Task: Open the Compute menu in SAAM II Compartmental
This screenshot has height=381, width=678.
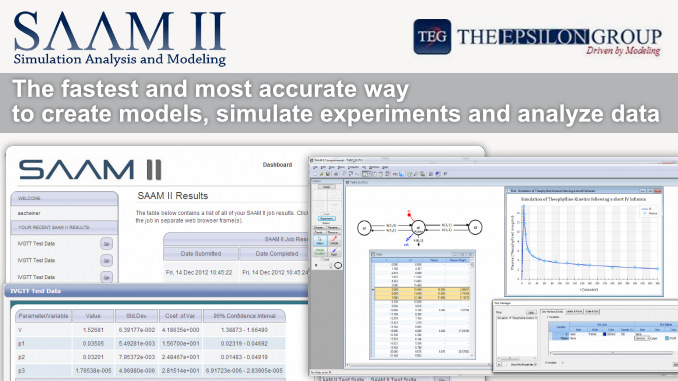Action: click(x=353, y=167)
